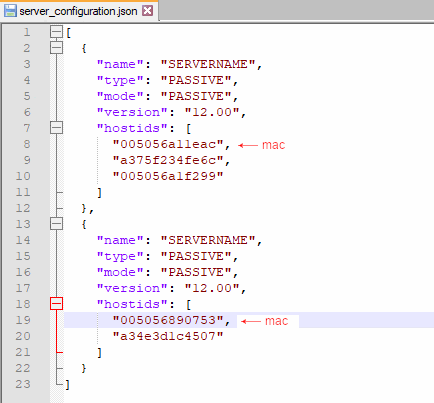Click the "005056a11eac" host id value
Image resolution: width=434 pixels, height=403 pixels.
point(168,144)
